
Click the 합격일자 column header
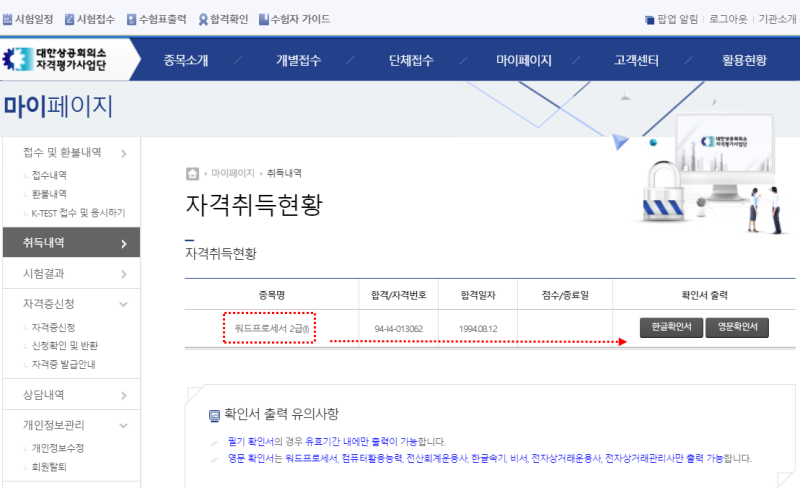(478, 295)
